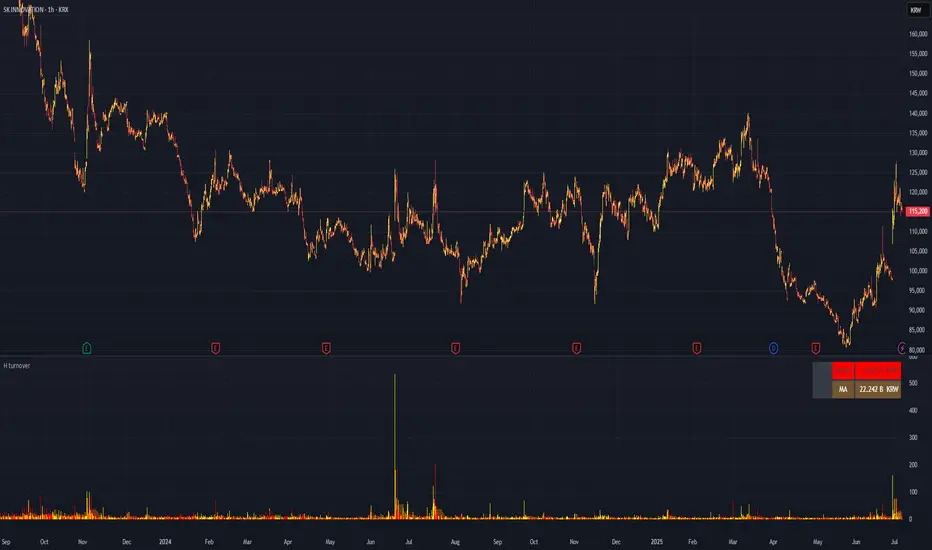The image size is (932, 550).
Task: Click the 500 turnover axis label
Action: 914,384
